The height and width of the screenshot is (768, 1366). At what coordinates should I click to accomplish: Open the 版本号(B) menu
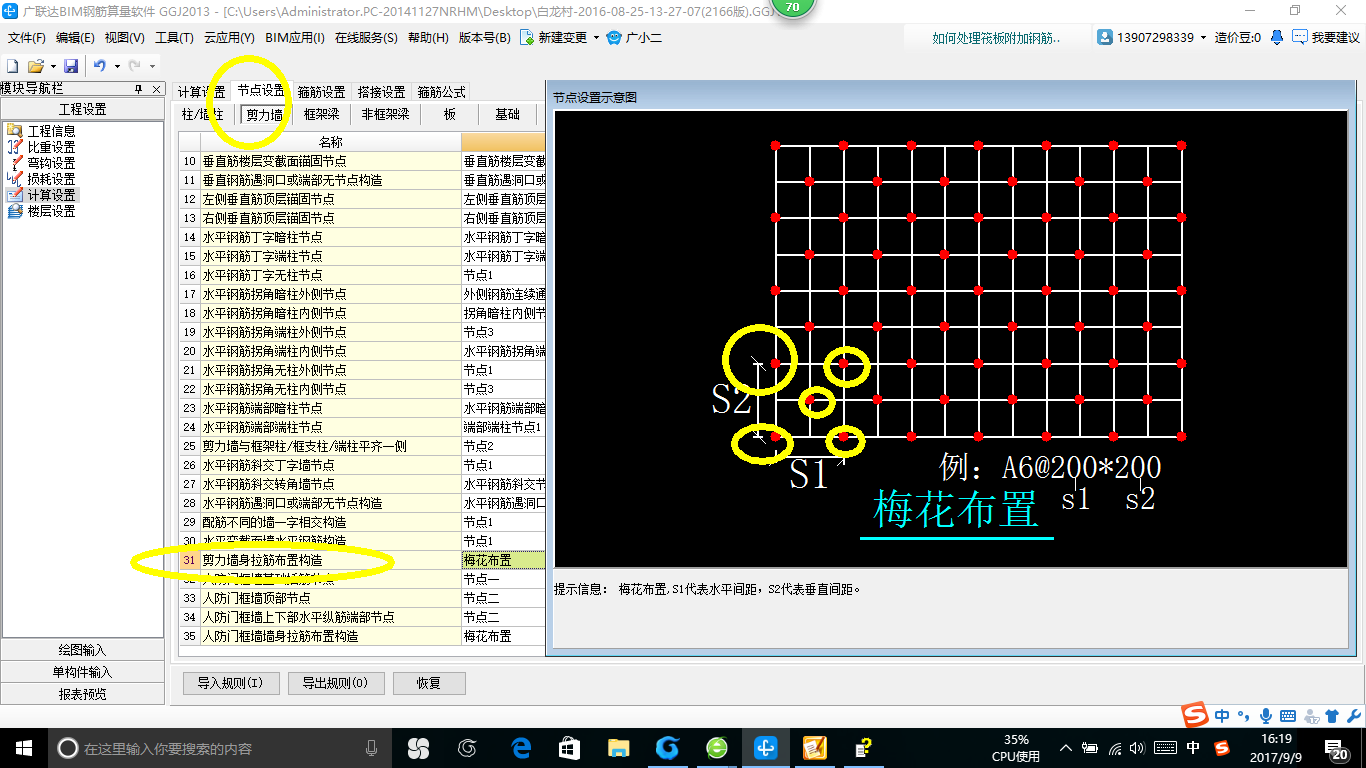[x=484, y=38]
